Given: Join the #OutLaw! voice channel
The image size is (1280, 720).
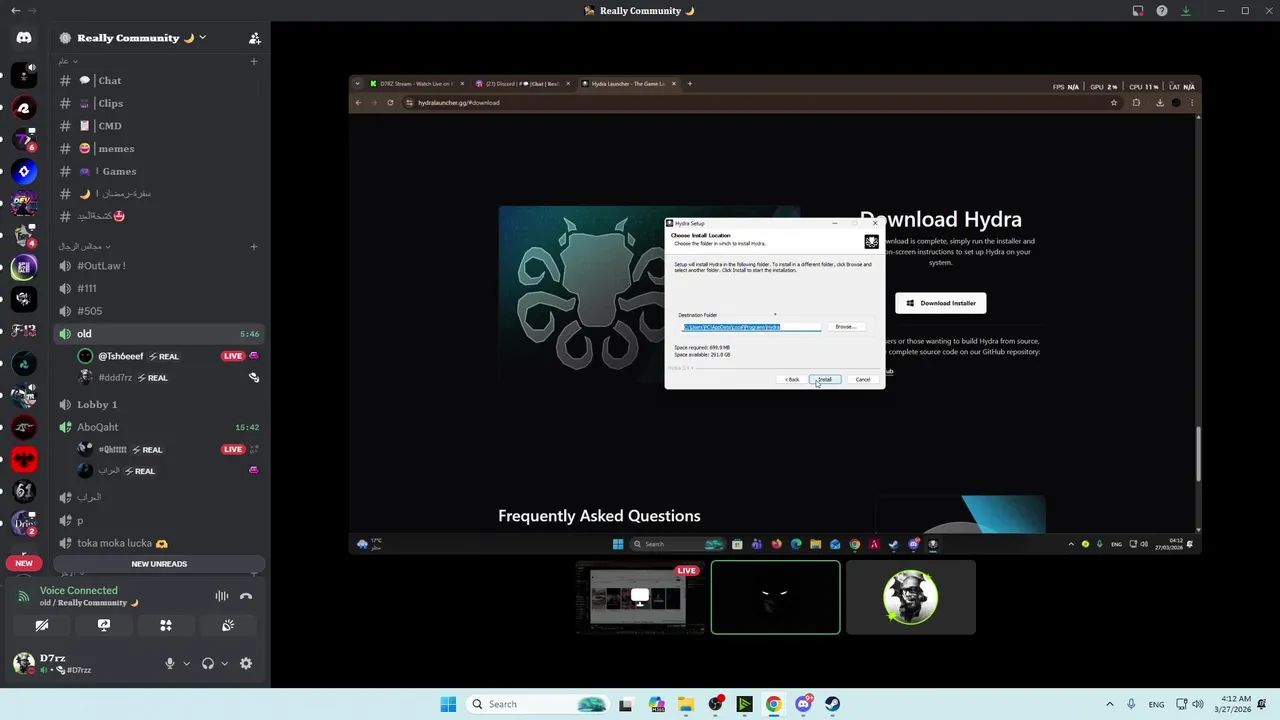Looking at the screenshot, I should [160, 266].
